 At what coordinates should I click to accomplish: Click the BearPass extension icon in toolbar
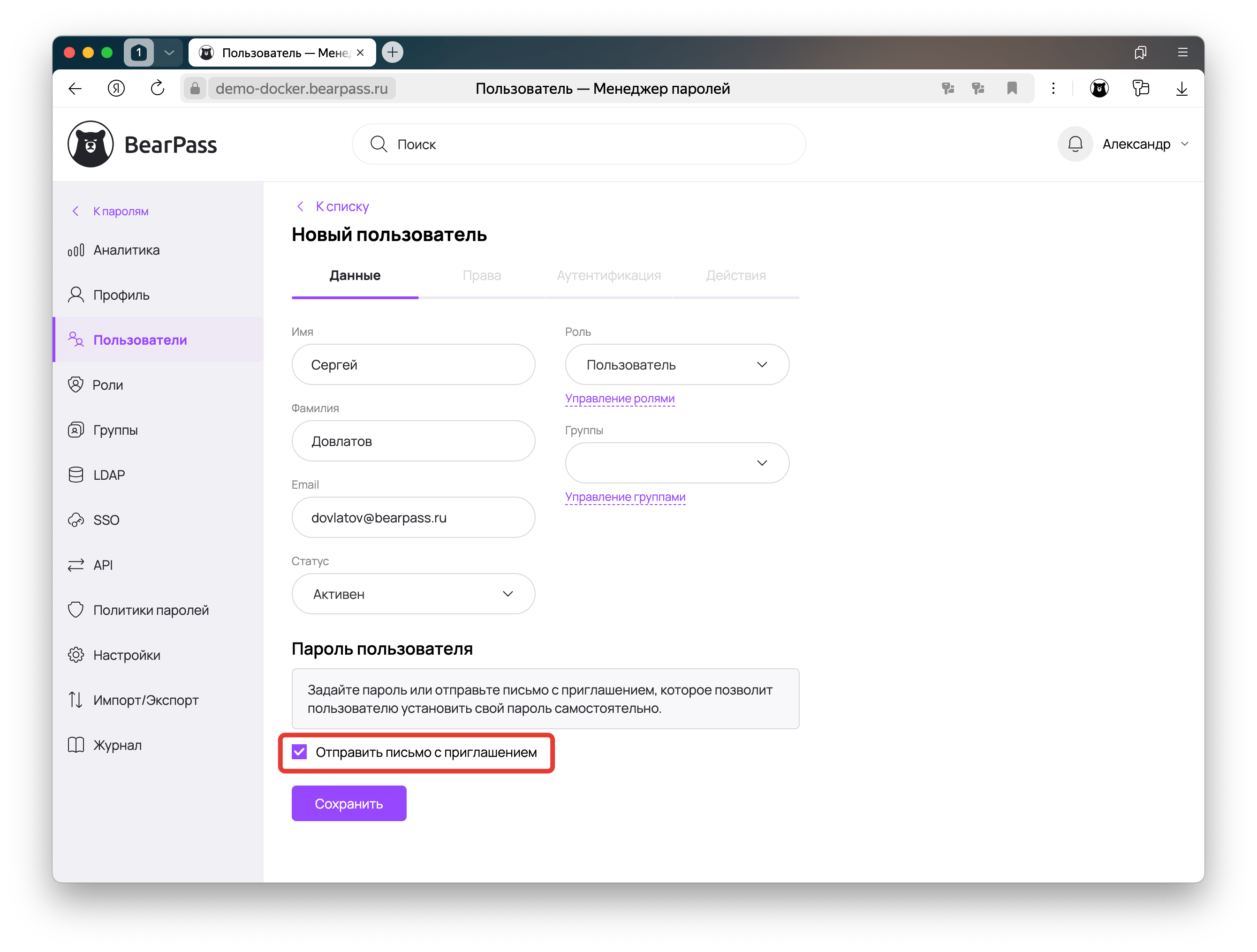click(x=1099, y=89)
